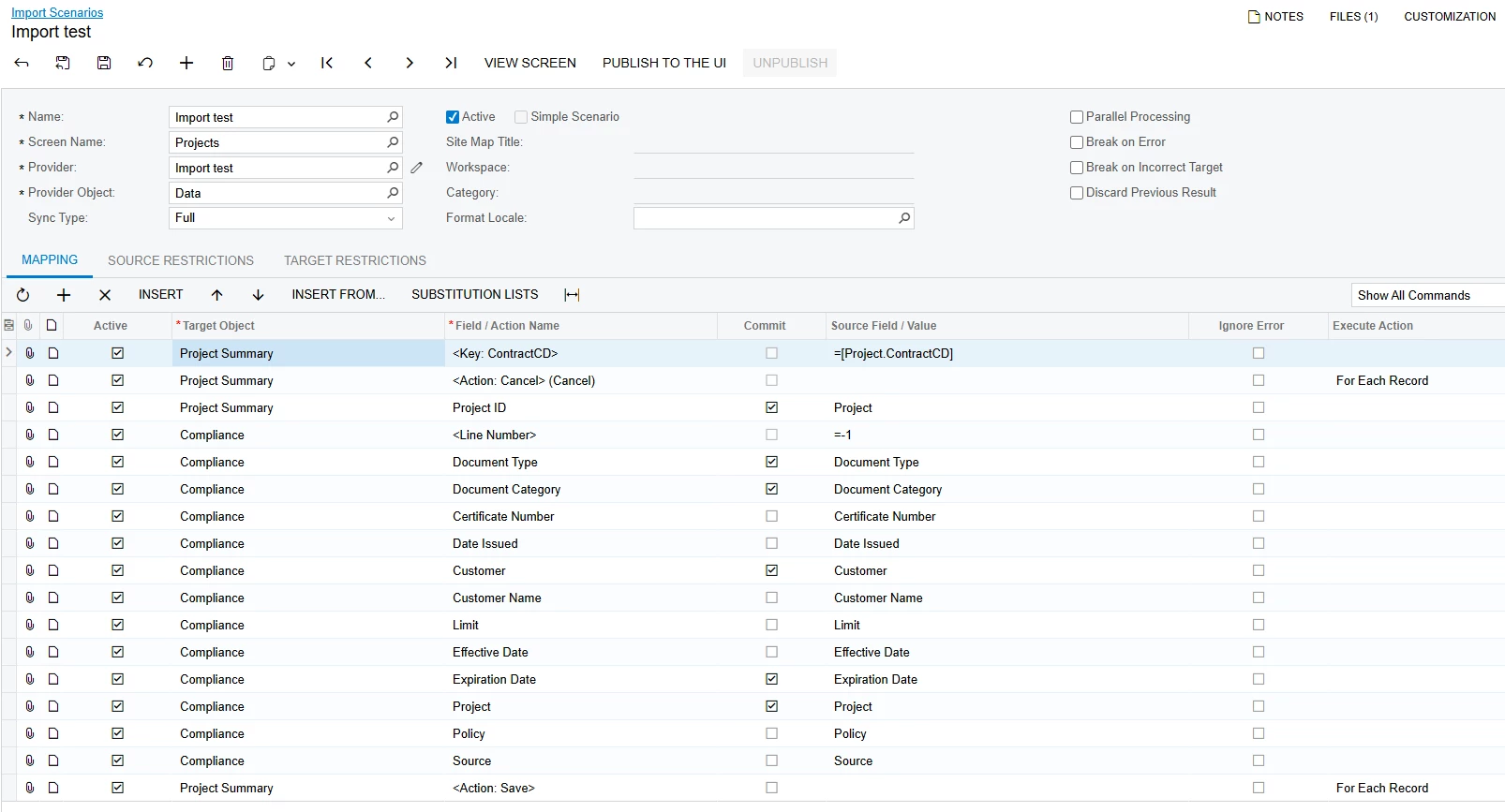Open the clipboard dropdown arrow in toolbar
This screenshot has height=812, width=1505.
291,64
